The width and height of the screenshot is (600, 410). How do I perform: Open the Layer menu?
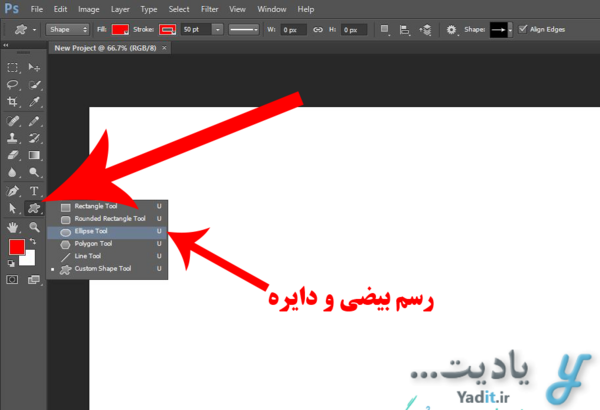coord(120,9)
